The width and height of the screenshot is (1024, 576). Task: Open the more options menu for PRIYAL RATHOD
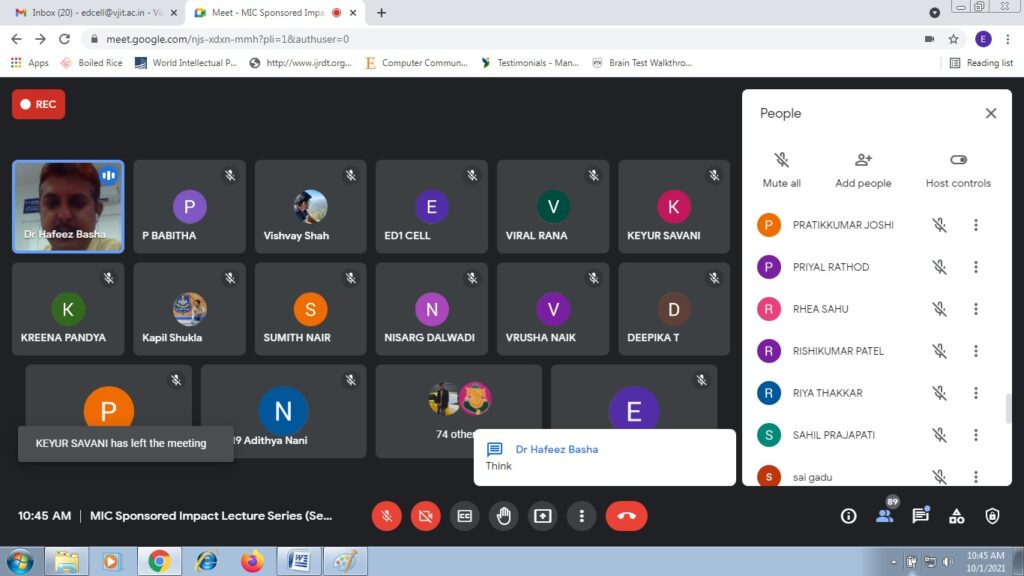[x=976, y=267]
